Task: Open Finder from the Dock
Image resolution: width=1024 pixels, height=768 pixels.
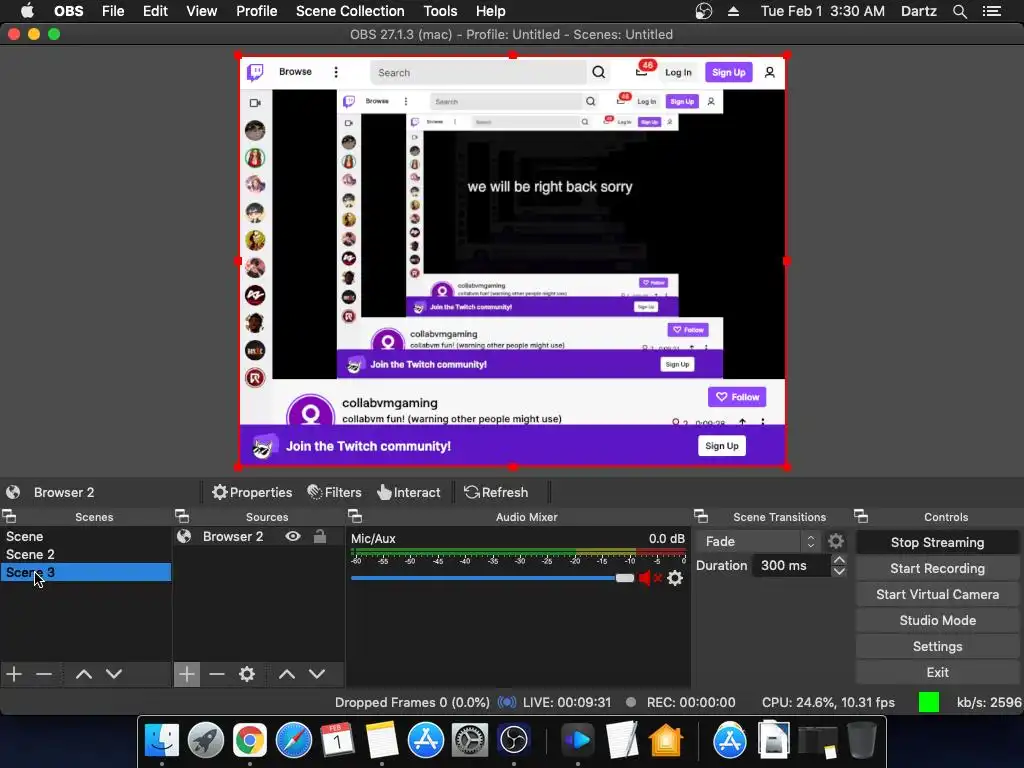Action: 161,740
